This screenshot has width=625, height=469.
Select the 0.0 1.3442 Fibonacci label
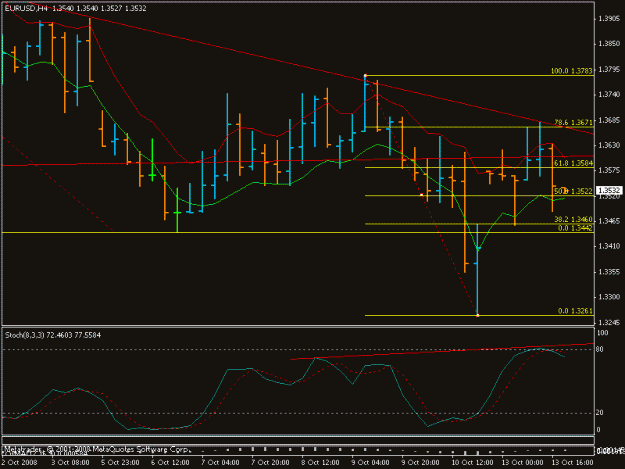click(575, 228)
